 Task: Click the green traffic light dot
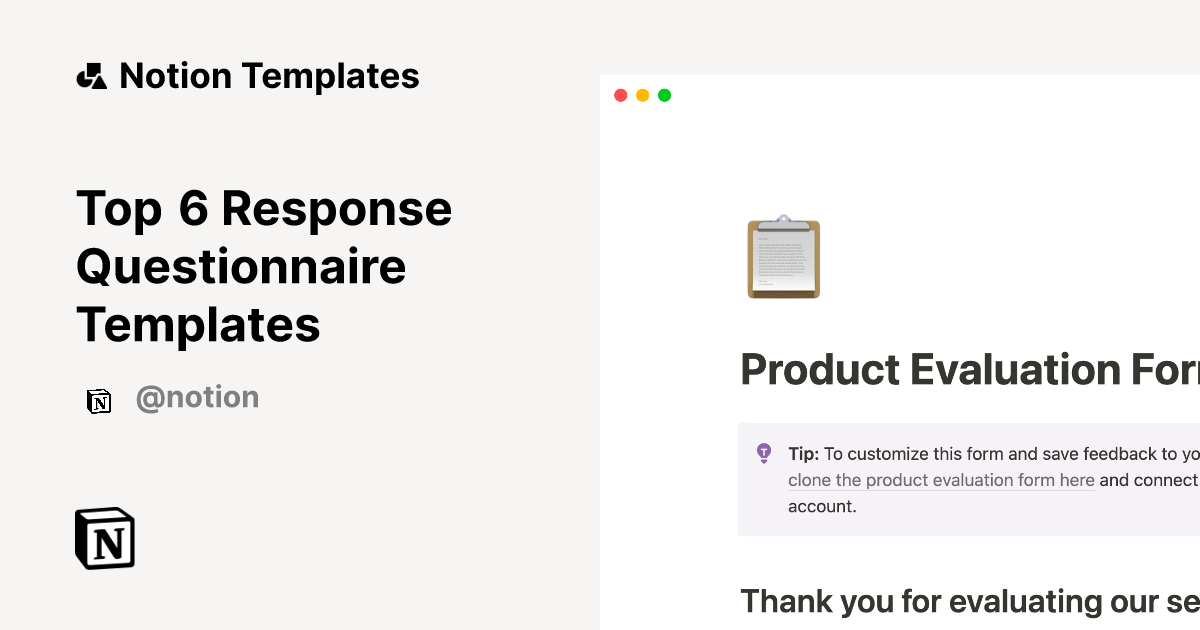point(664,94)
